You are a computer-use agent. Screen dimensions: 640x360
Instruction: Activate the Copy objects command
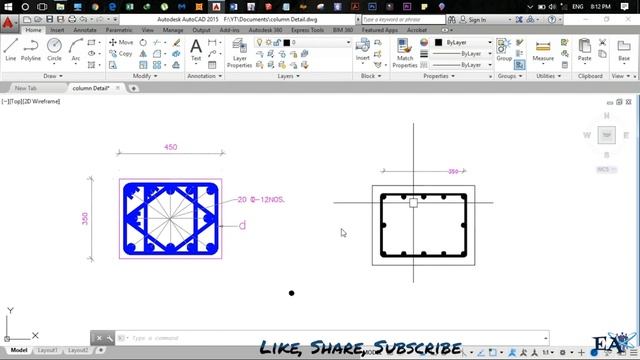[121, 53]
